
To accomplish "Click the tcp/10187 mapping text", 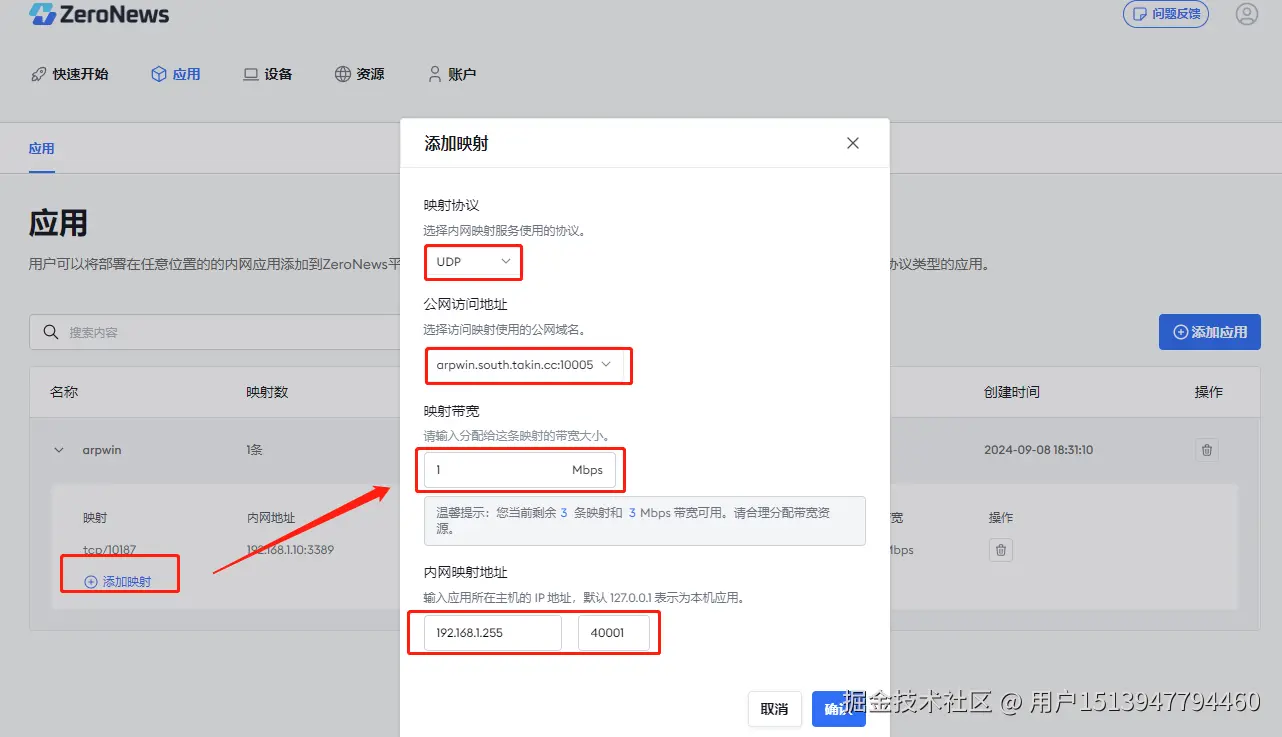I will (109, 550).
